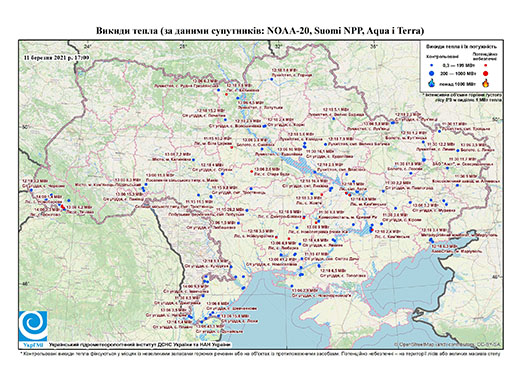
Task: Click the blue flame icon in legend
Action: click(x=431, y=83)
